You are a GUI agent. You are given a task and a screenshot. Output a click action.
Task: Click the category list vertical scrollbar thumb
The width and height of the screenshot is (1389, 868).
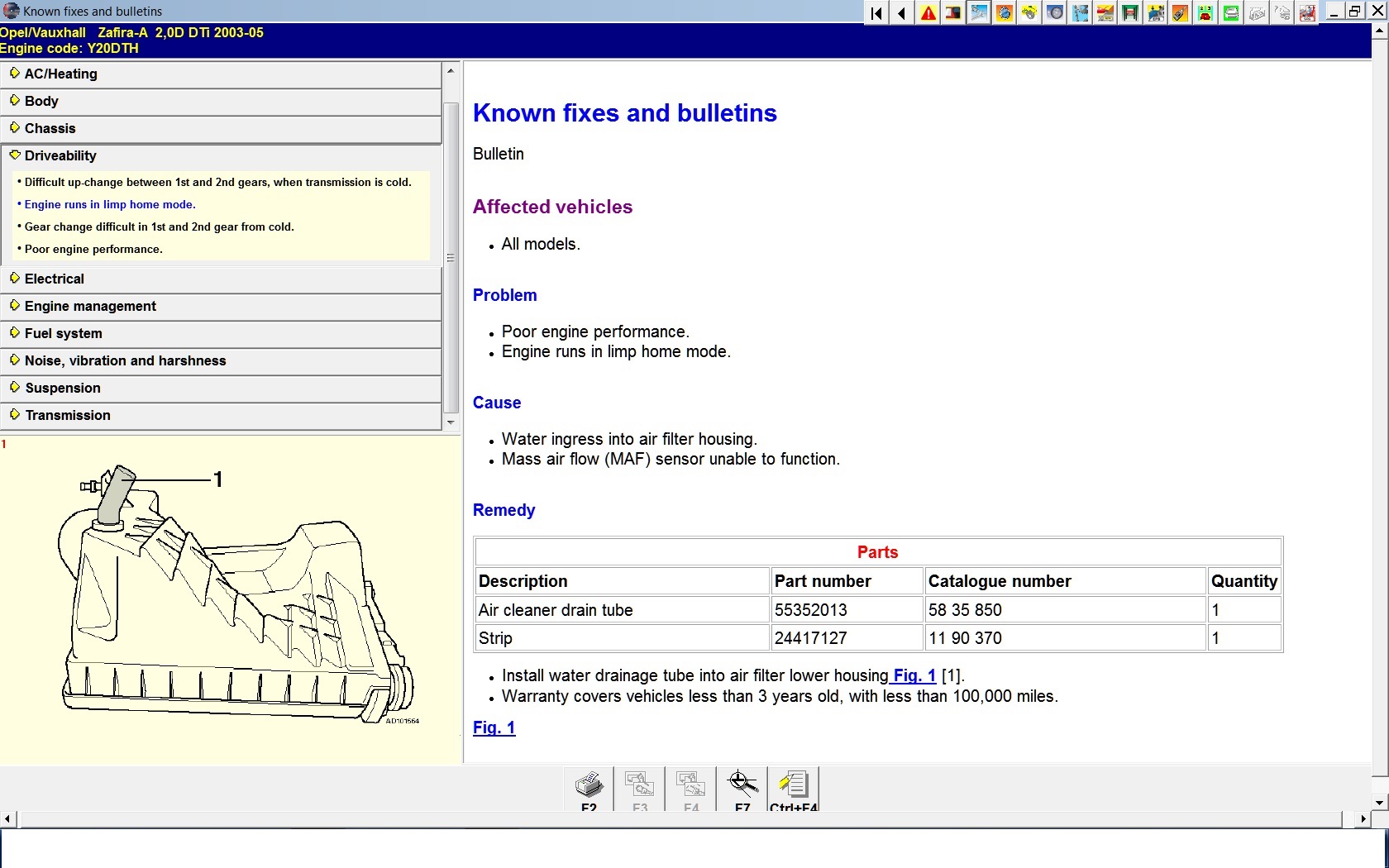click(451, 257)
